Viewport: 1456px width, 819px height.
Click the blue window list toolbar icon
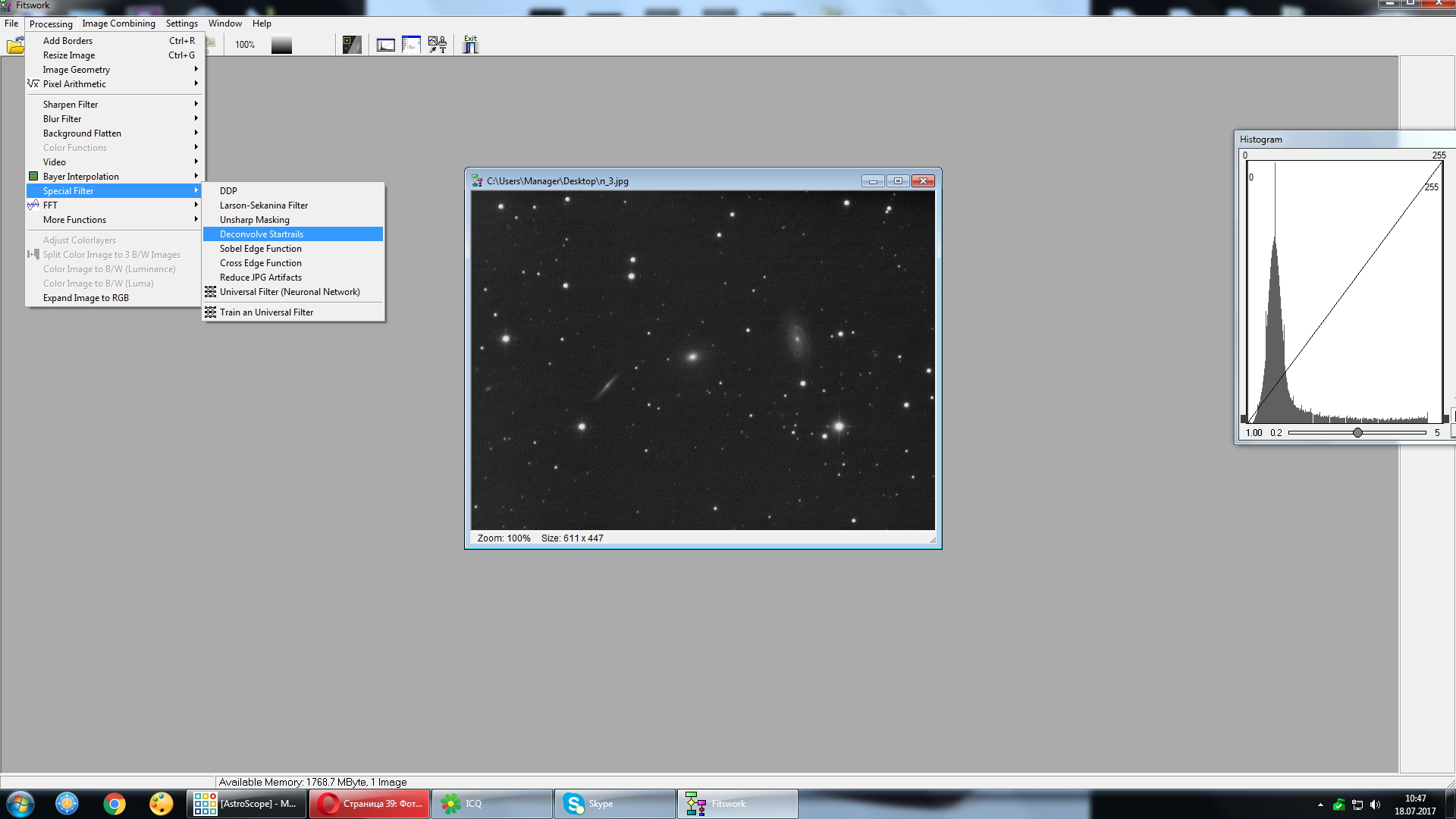coord(411,45)
